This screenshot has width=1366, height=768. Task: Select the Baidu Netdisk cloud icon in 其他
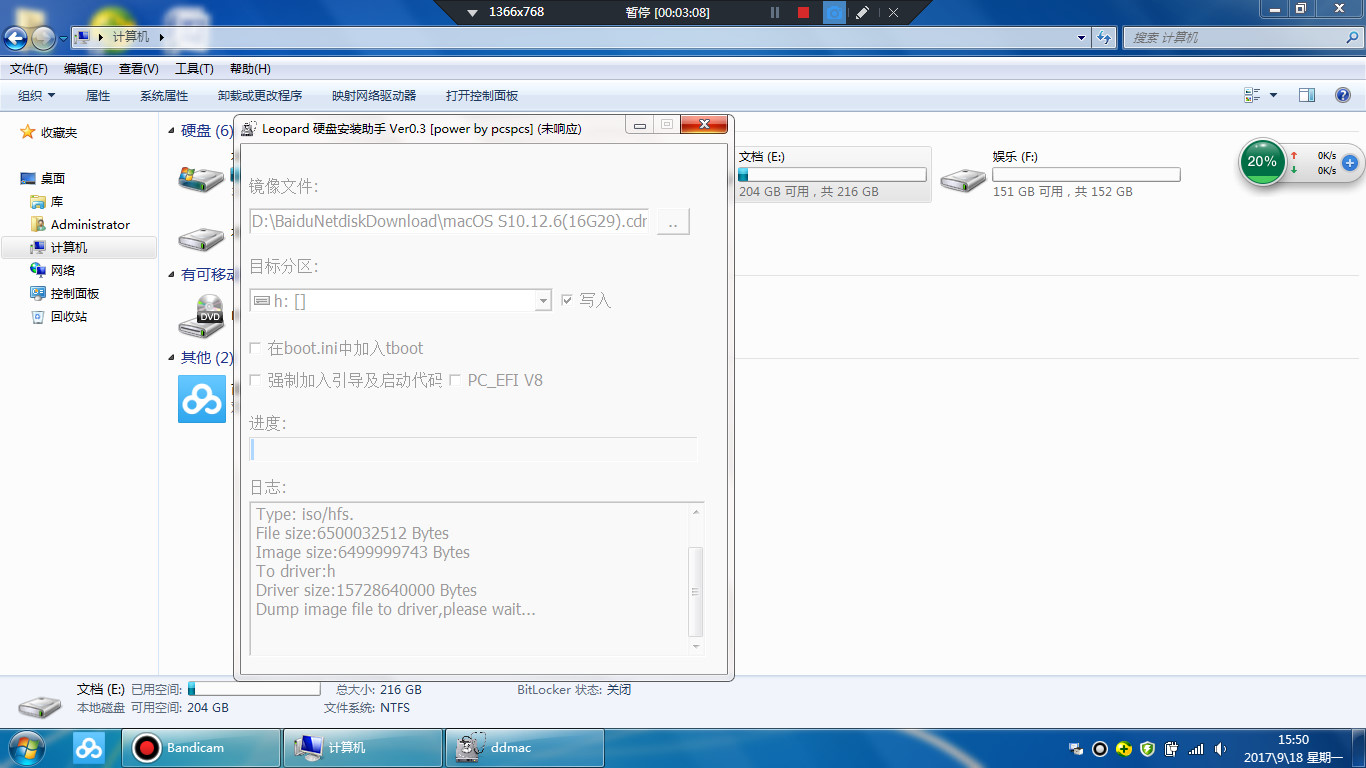click(202, 399)
